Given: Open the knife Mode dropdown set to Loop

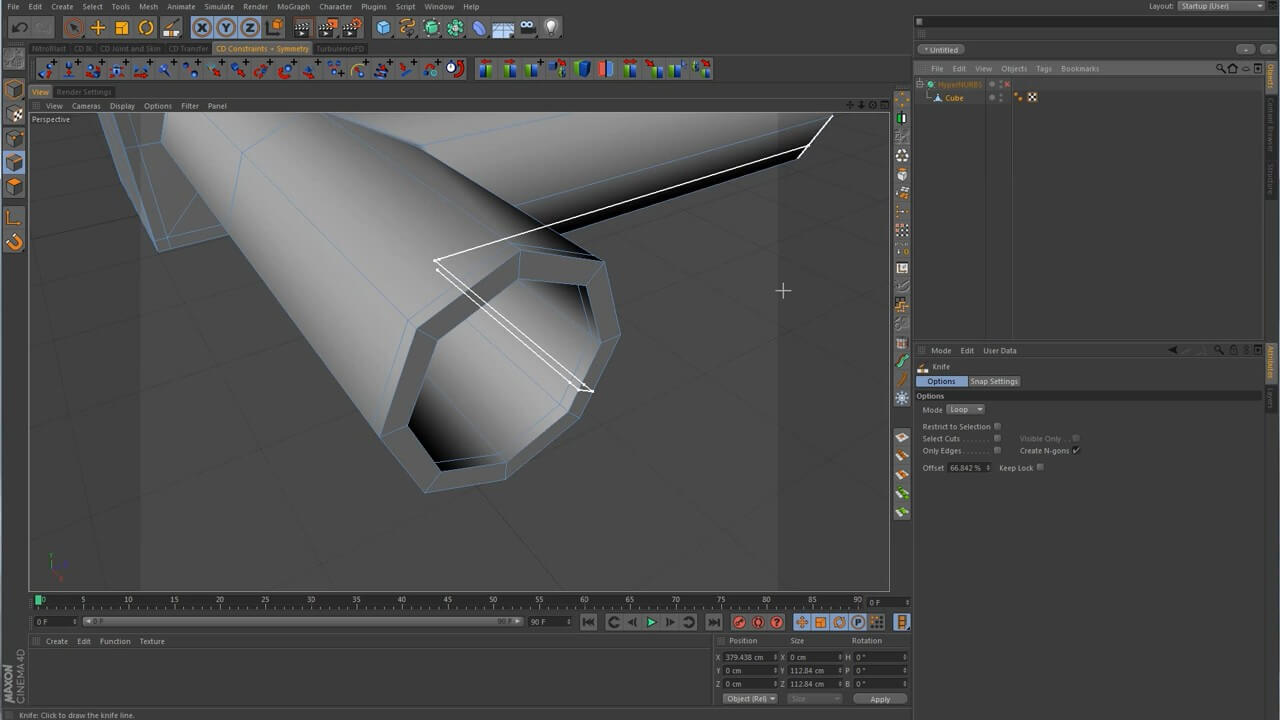Looking at the screenshot, I should click(965, 410).
